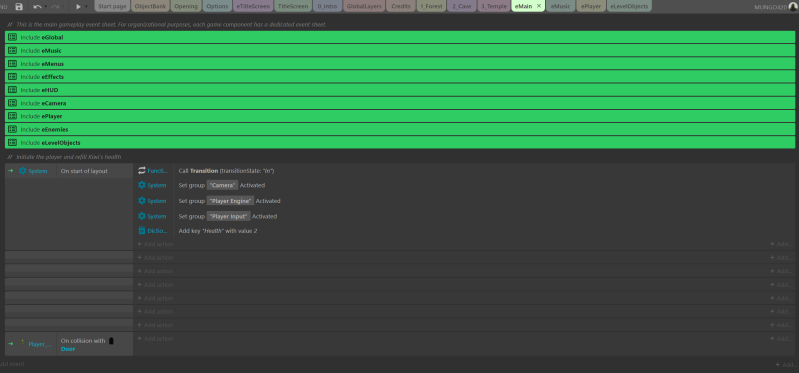Image resolution: width=799 pixels, height=373 pixels.
Task: Click the Save project icon
Action: [x=19, y=7]
